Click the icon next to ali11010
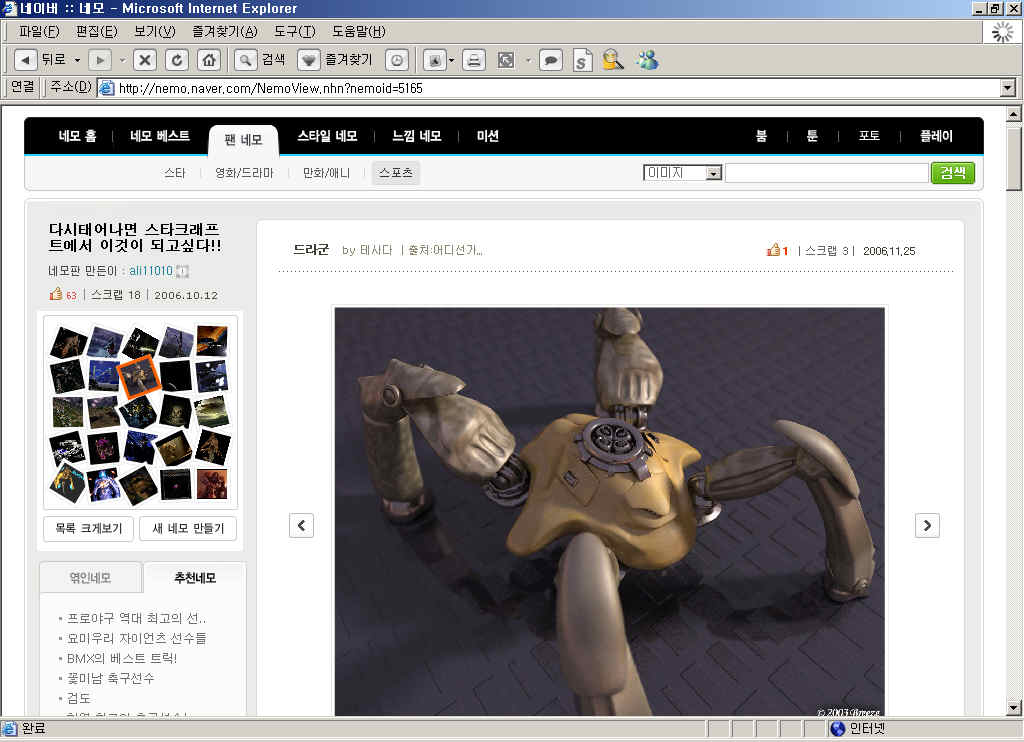Image resolution: width=1024 pixels, height=742 pixels. tap(183, 270)
